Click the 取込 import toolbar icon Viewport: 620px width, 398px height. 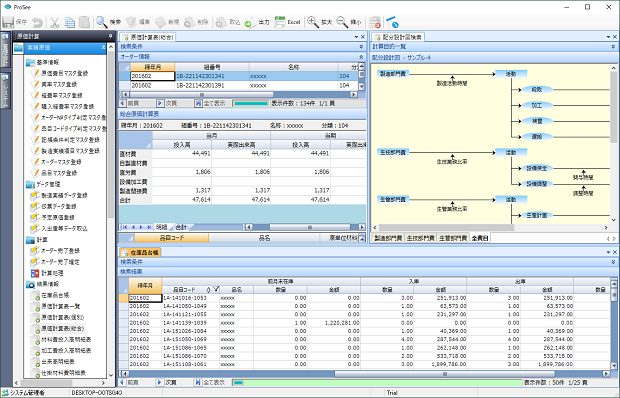pyautogui.click(x=221, y=22)
